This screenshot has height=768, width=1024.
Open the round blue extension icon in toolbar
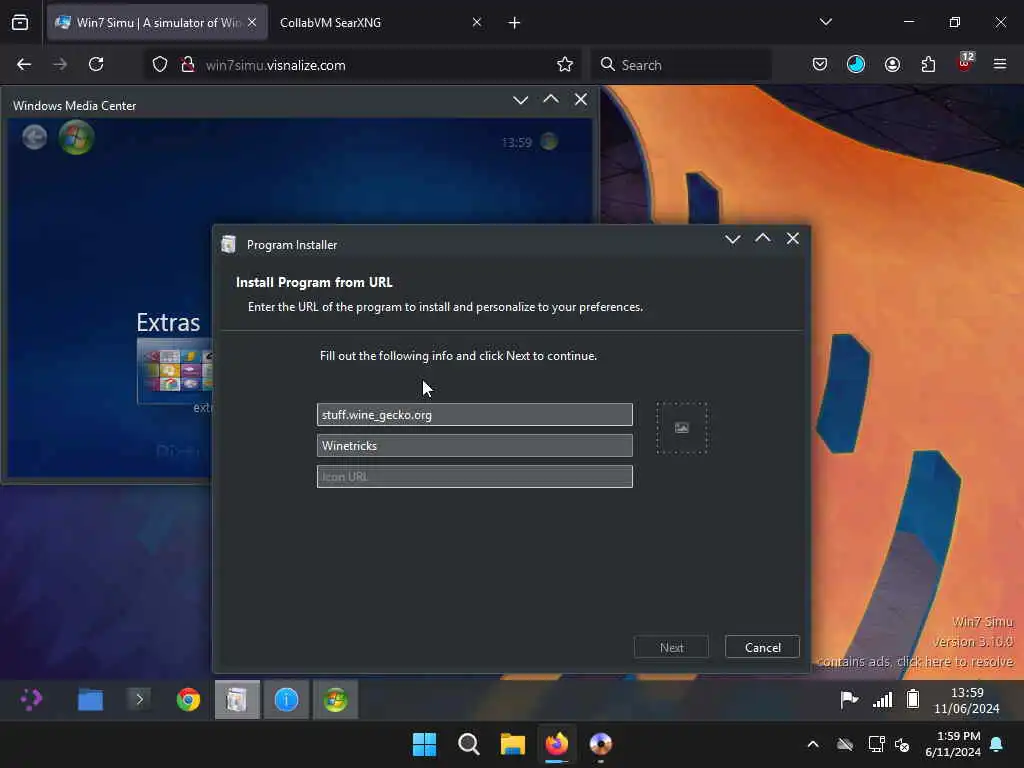pos(856,65)
